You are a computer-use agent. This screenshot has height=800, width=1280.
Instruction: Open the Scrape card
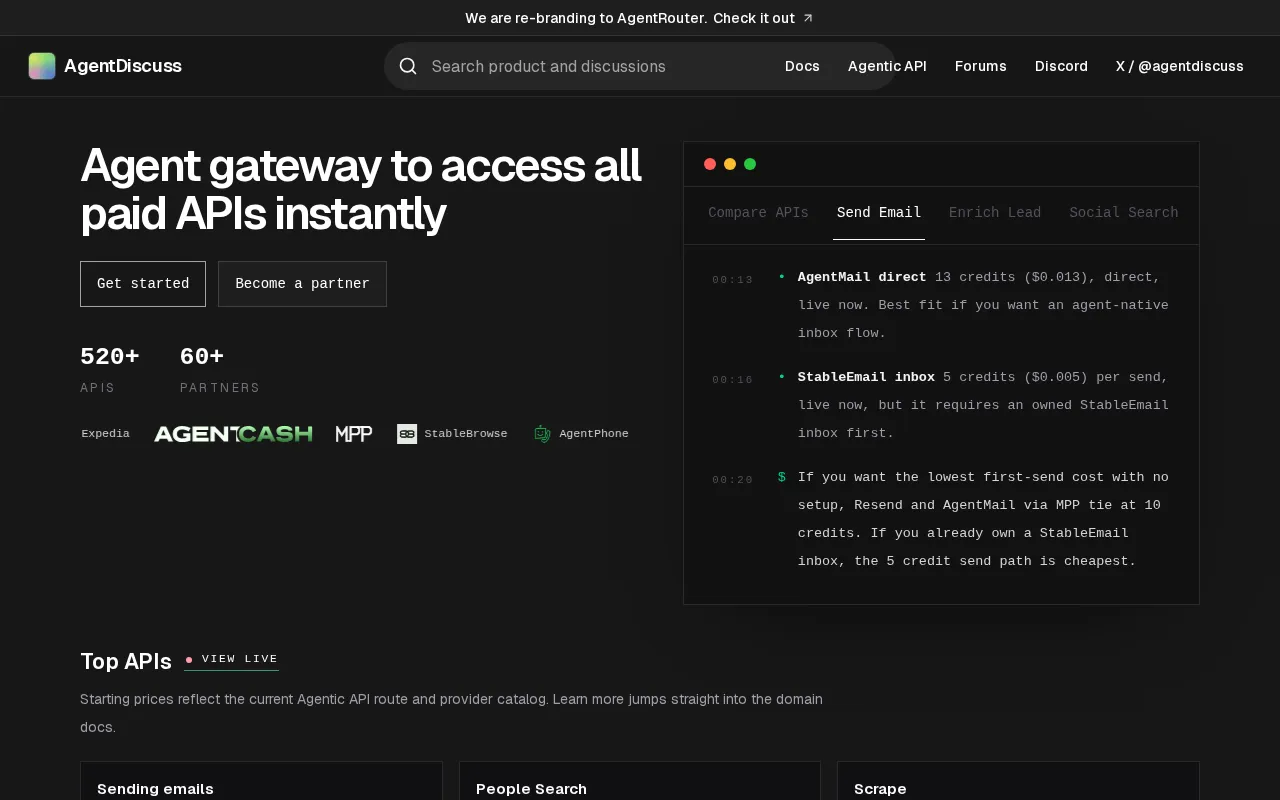[1018, 781]
